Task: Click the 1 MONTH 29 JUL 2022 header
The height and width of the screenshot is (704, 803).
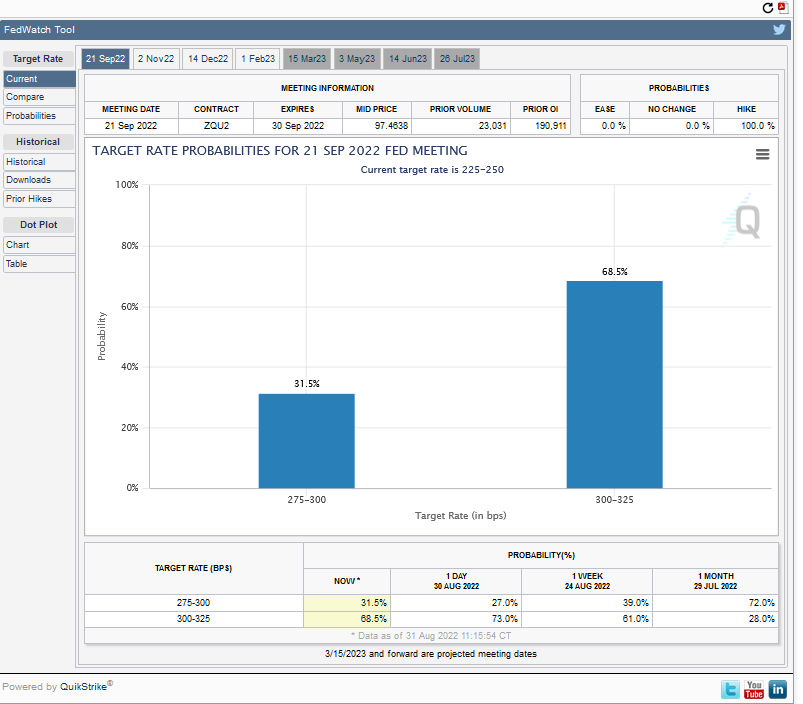Action: coord(715,581)
